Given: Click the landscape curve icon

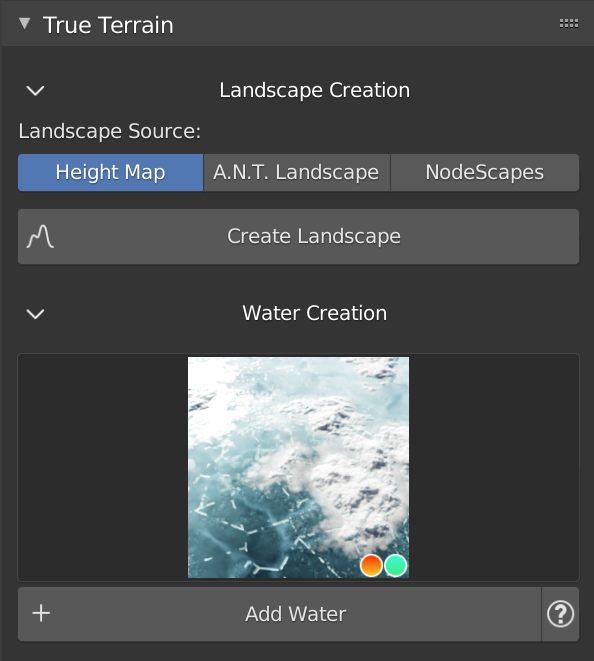Looking at the screenshot, I should (x=40, y=236).
